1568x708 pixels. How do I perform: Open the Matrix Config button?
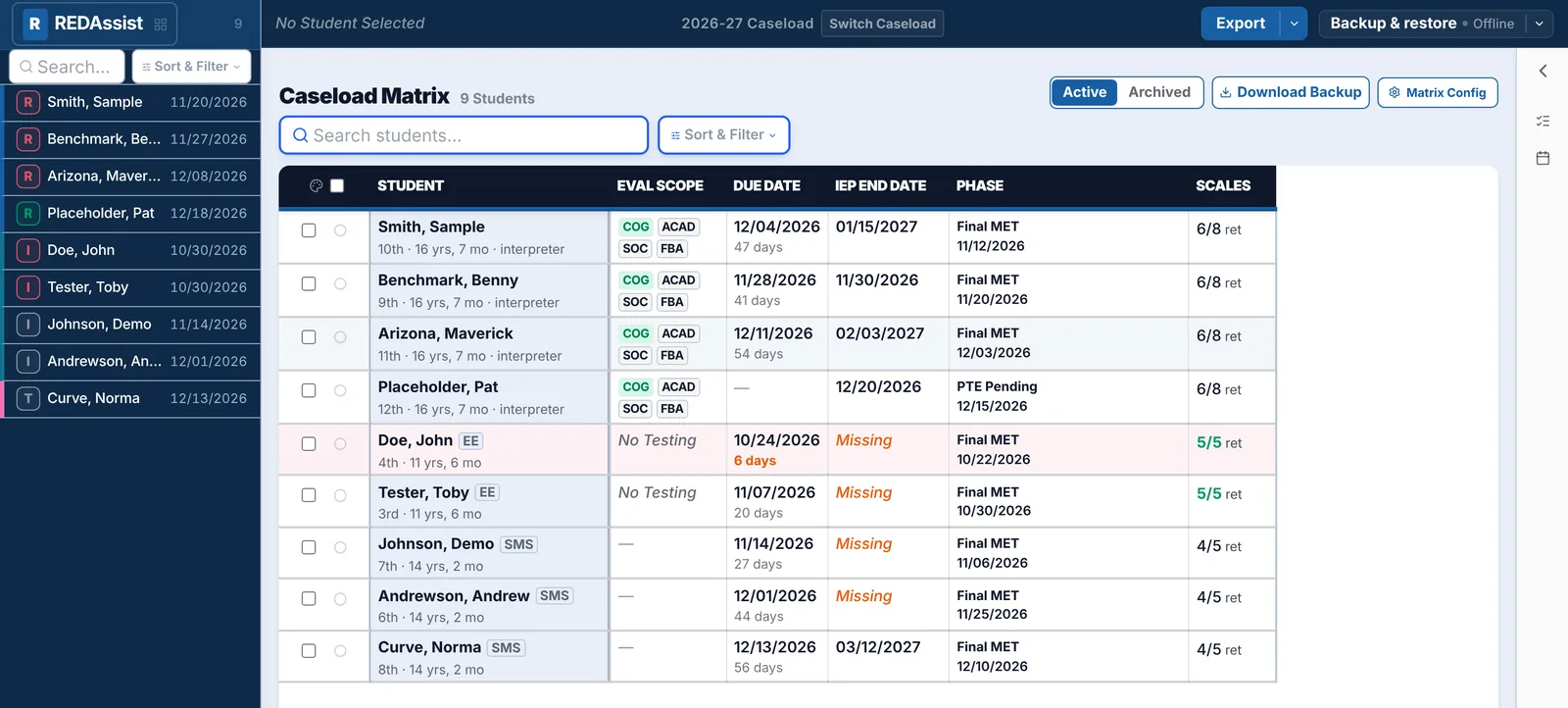(x=1438, y=92)
